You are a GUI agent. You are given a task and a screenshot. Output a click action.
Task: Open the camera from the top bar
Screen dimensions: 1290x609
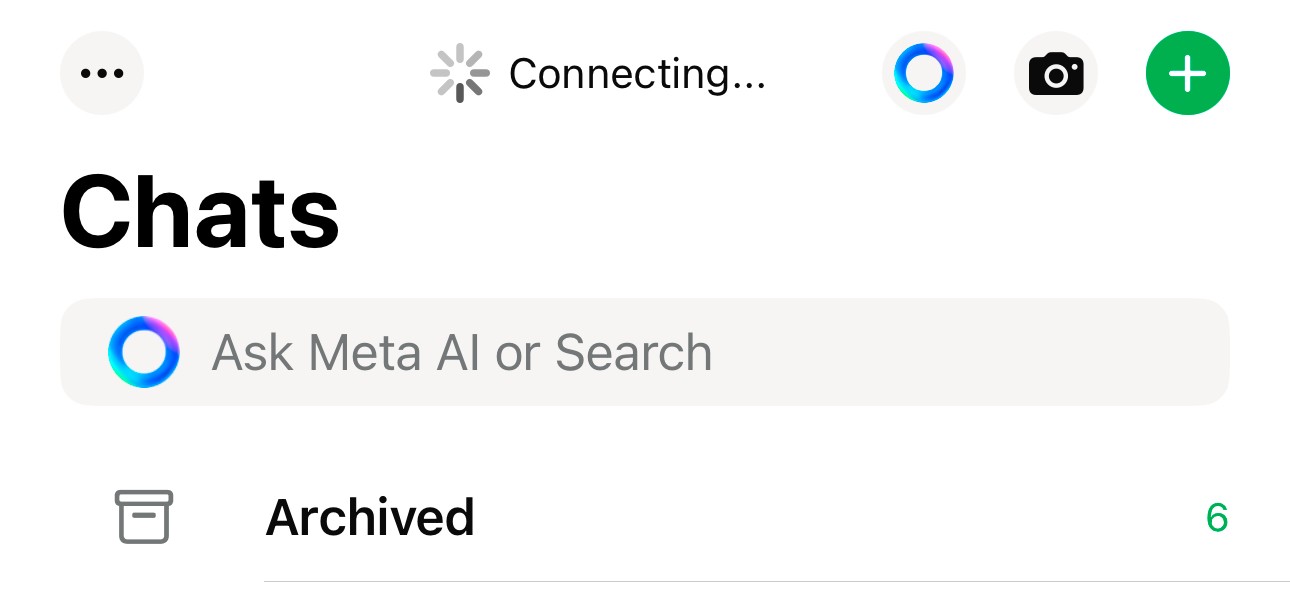point(1056,73)
